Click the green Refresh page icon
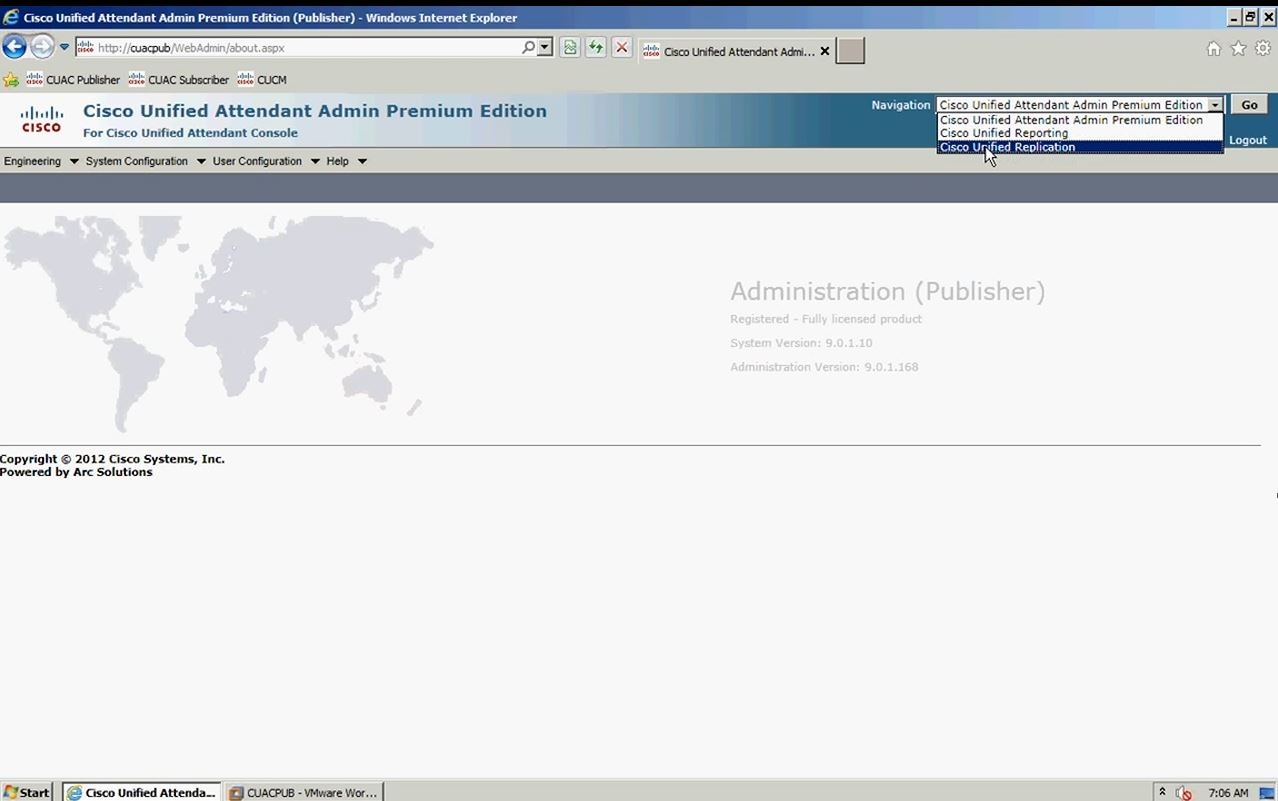 pos(596,47)
